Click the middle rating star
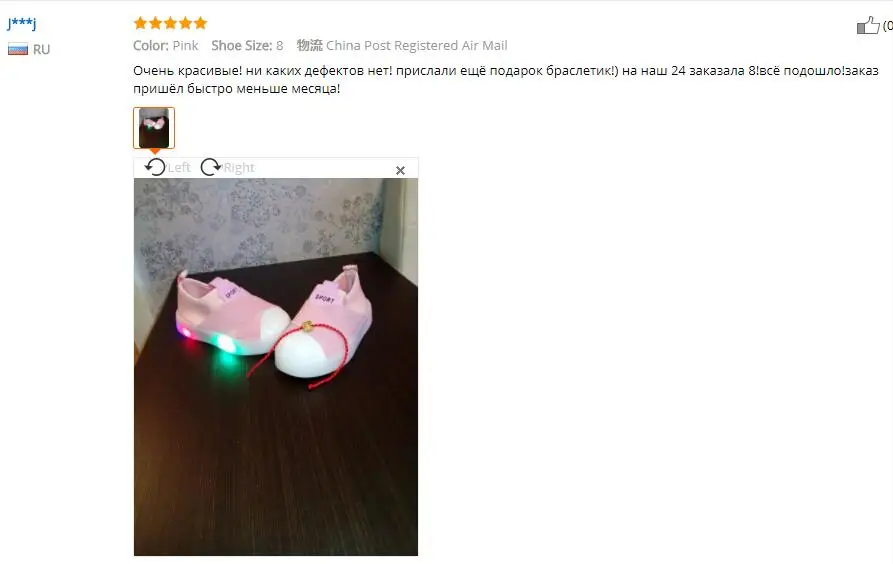This screenshot has height=564, width=893. coord(170,23)
